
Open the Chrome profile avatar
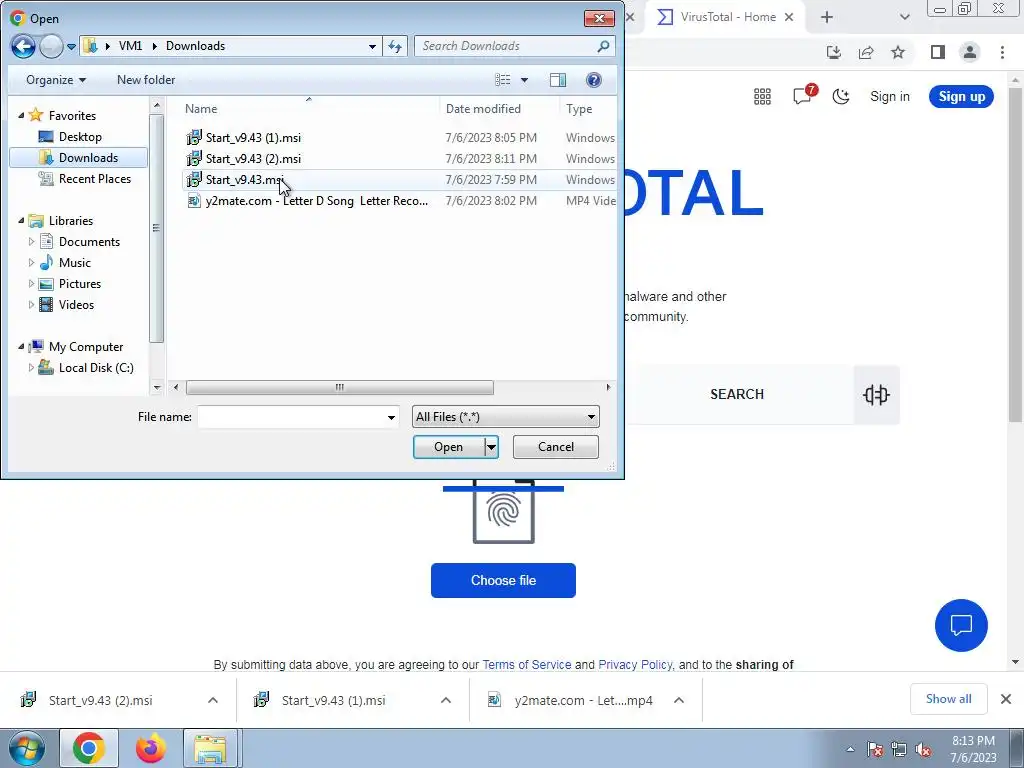click(970, 52)
